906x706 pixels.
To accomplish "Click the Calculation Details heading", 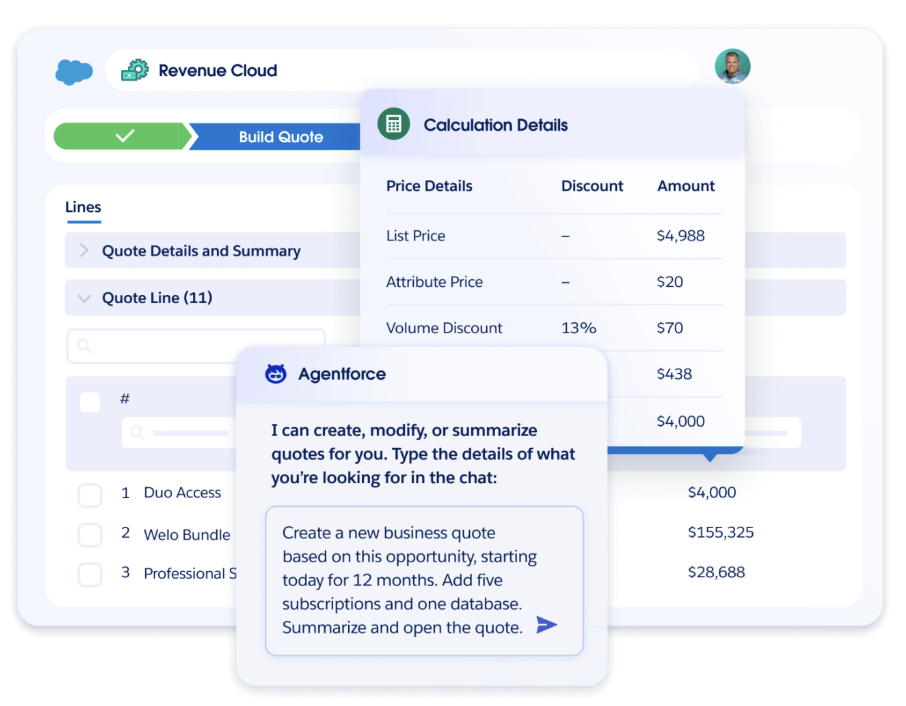I will [x=496, y=125].
